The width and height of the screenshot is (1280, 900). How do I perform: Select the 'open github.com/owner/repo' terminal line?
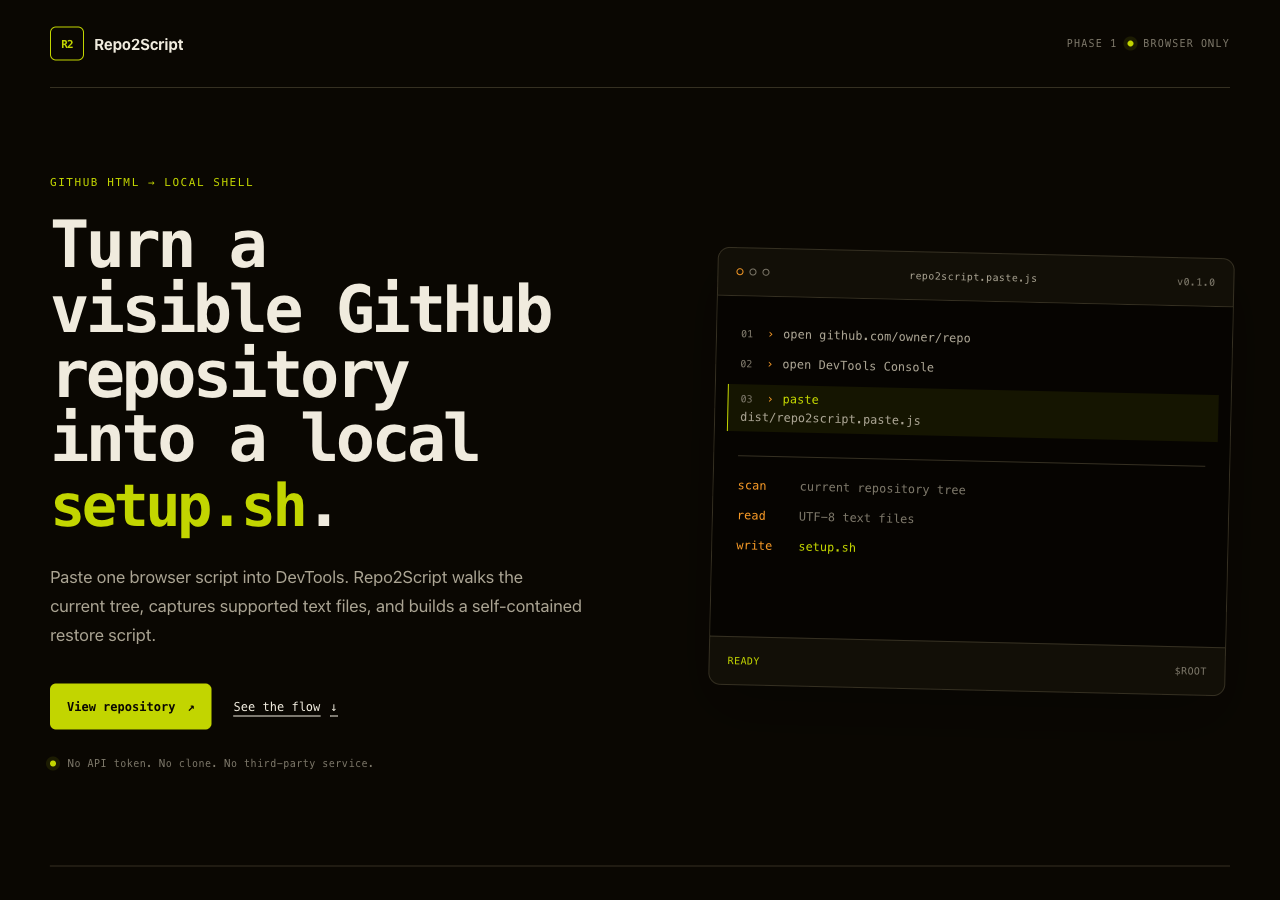pos(876,336)
